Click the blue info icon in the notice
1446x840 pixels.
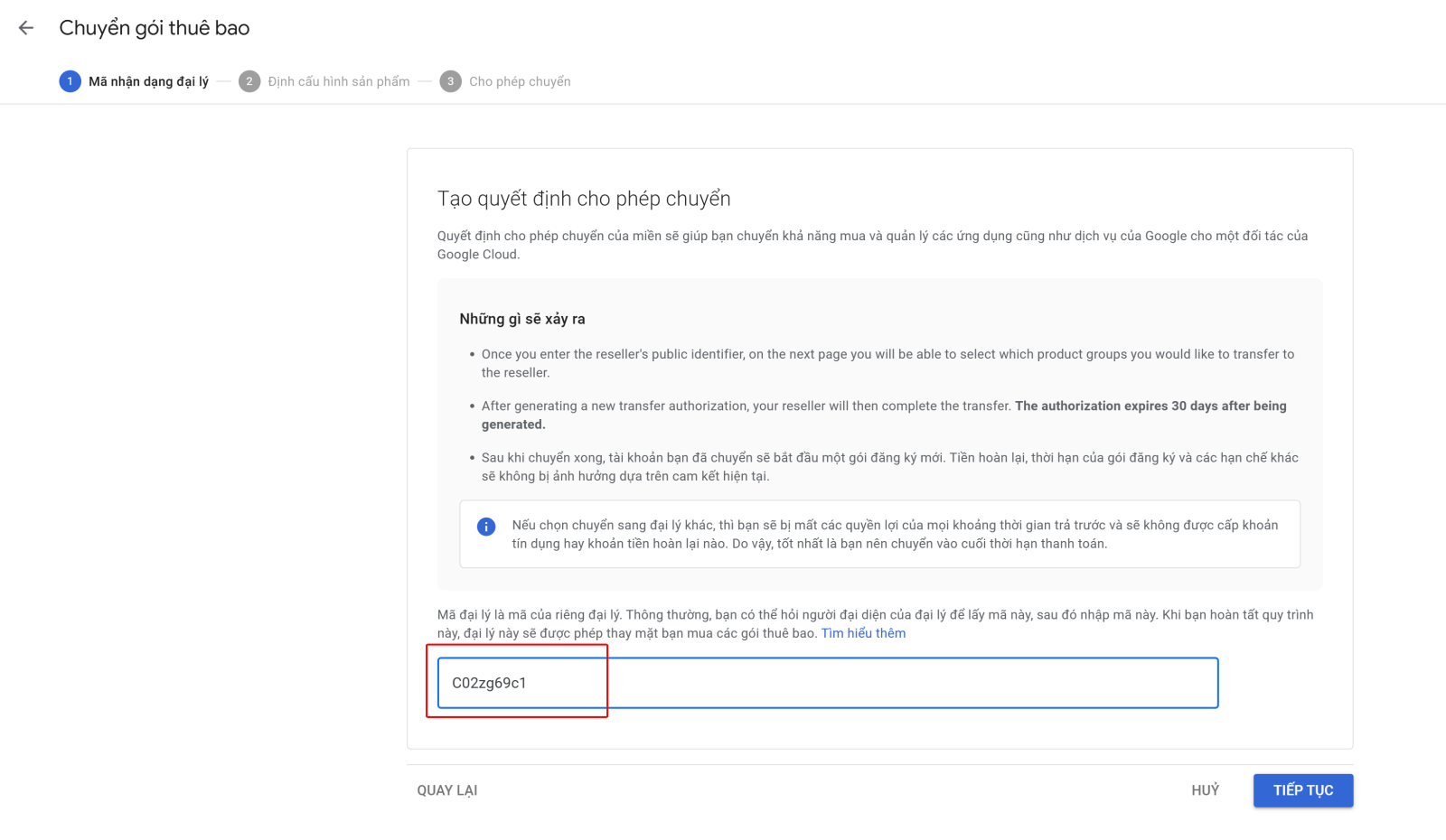click(x=486, y=527)
